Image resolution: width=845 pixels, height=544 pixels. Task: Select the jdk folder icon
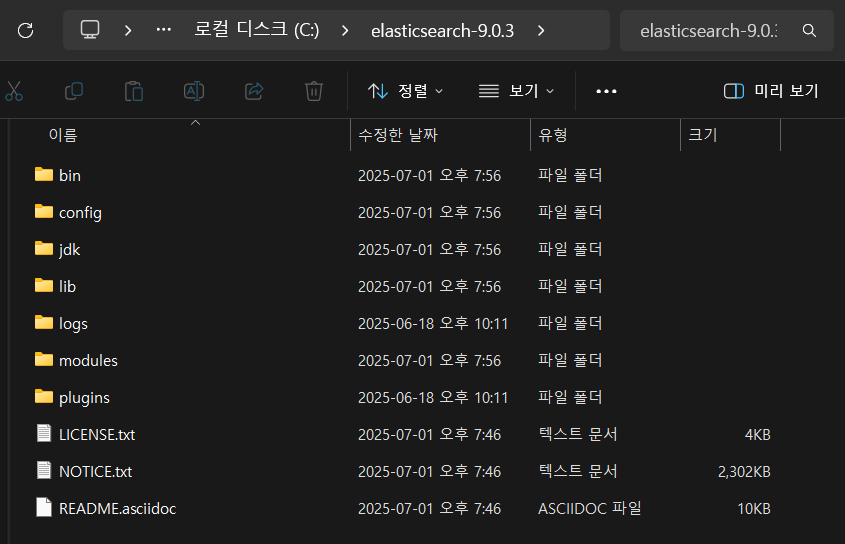44,249
